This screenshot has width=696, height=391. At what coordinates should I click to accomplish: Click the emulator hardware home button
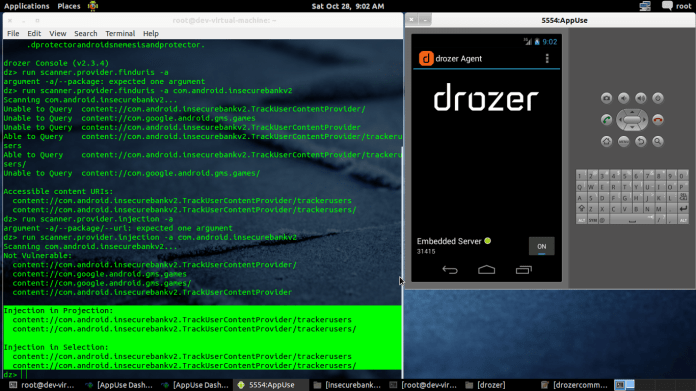[x=606, y=142]
